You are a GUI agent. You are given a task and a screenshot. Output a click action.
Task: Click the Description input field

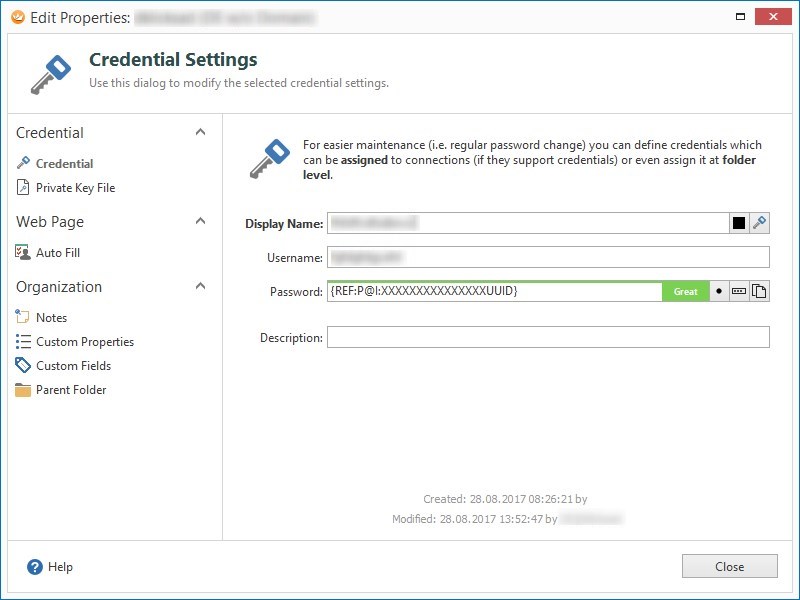pos(547,337)
